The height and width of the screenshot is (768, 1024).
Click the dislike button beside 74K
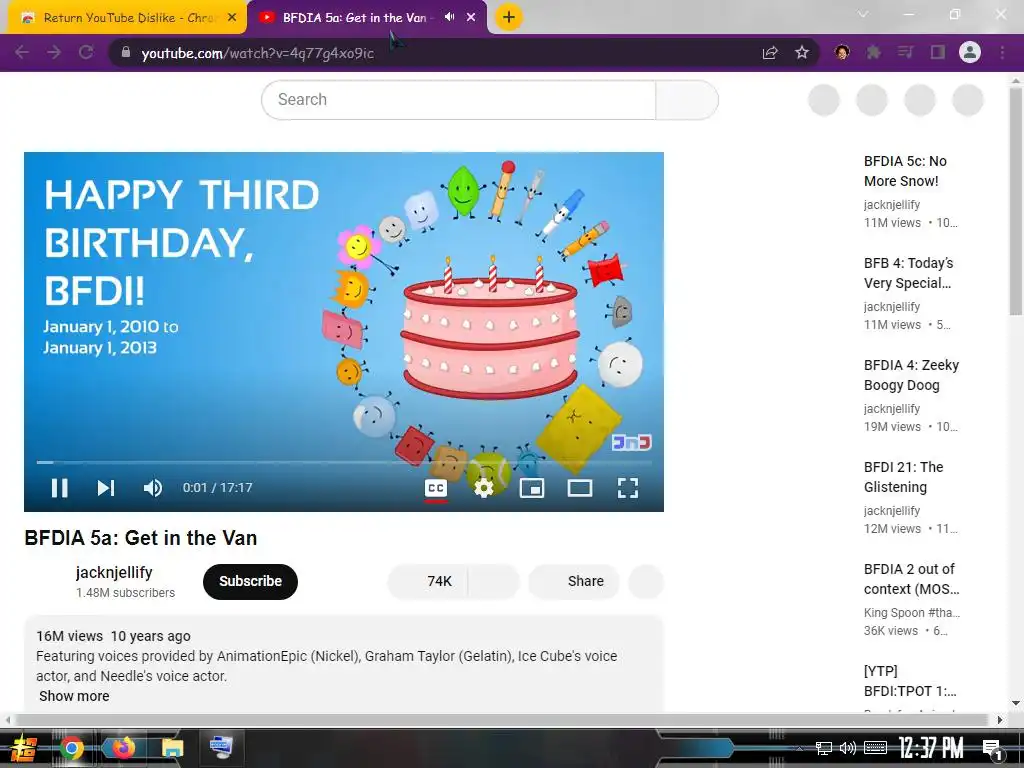tap(494, 581)
